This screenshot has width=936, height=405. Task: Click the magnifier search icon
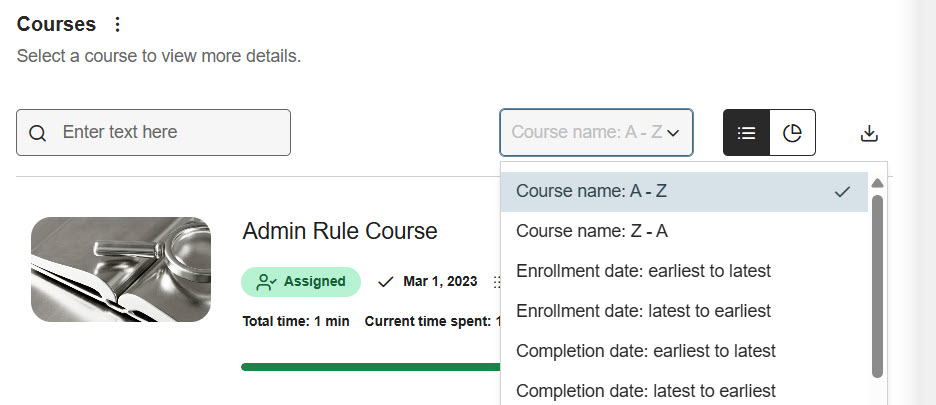coord(38,133)
